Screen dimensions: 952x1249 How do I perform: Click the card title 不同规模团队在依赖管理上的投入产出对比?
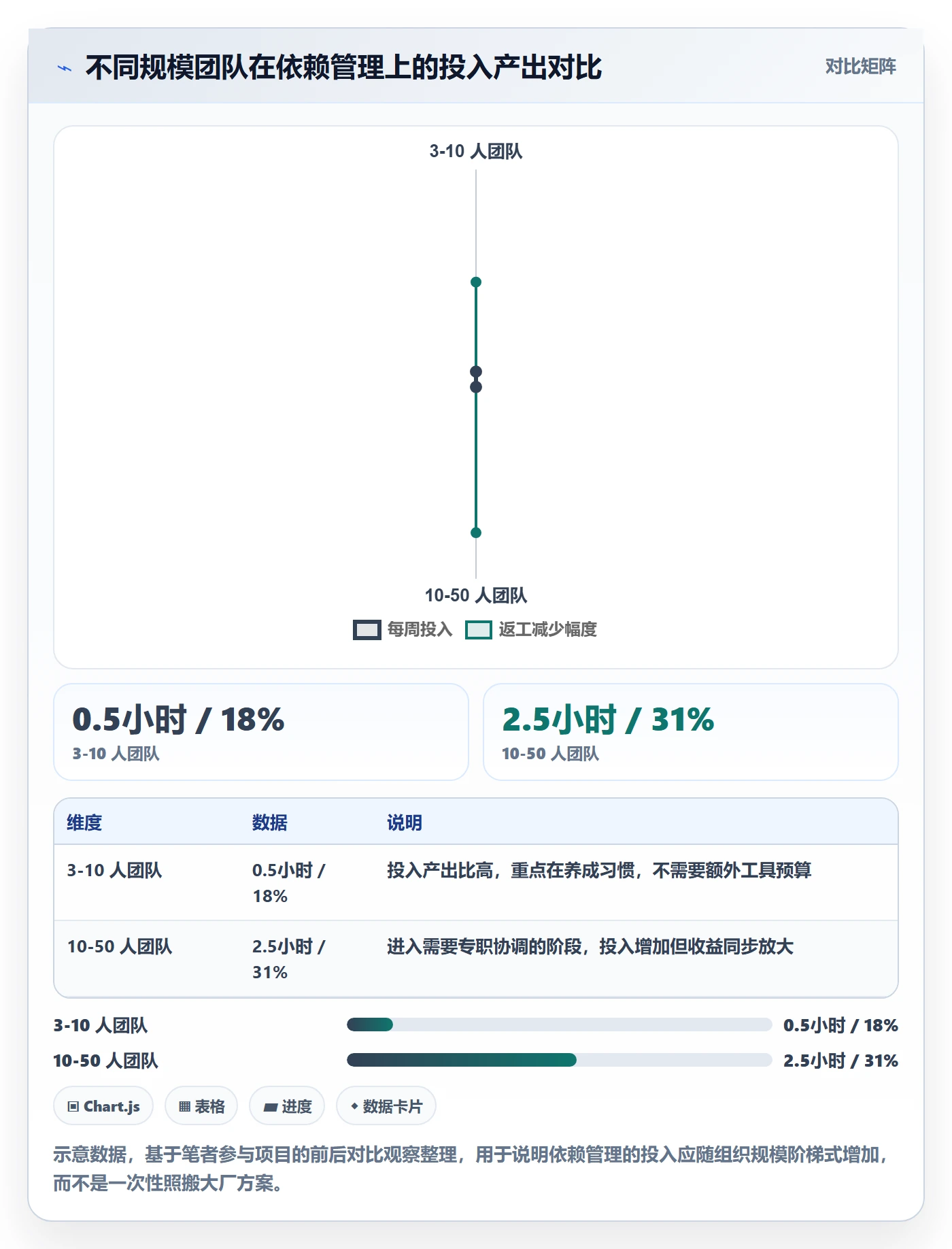pos(344,67)
